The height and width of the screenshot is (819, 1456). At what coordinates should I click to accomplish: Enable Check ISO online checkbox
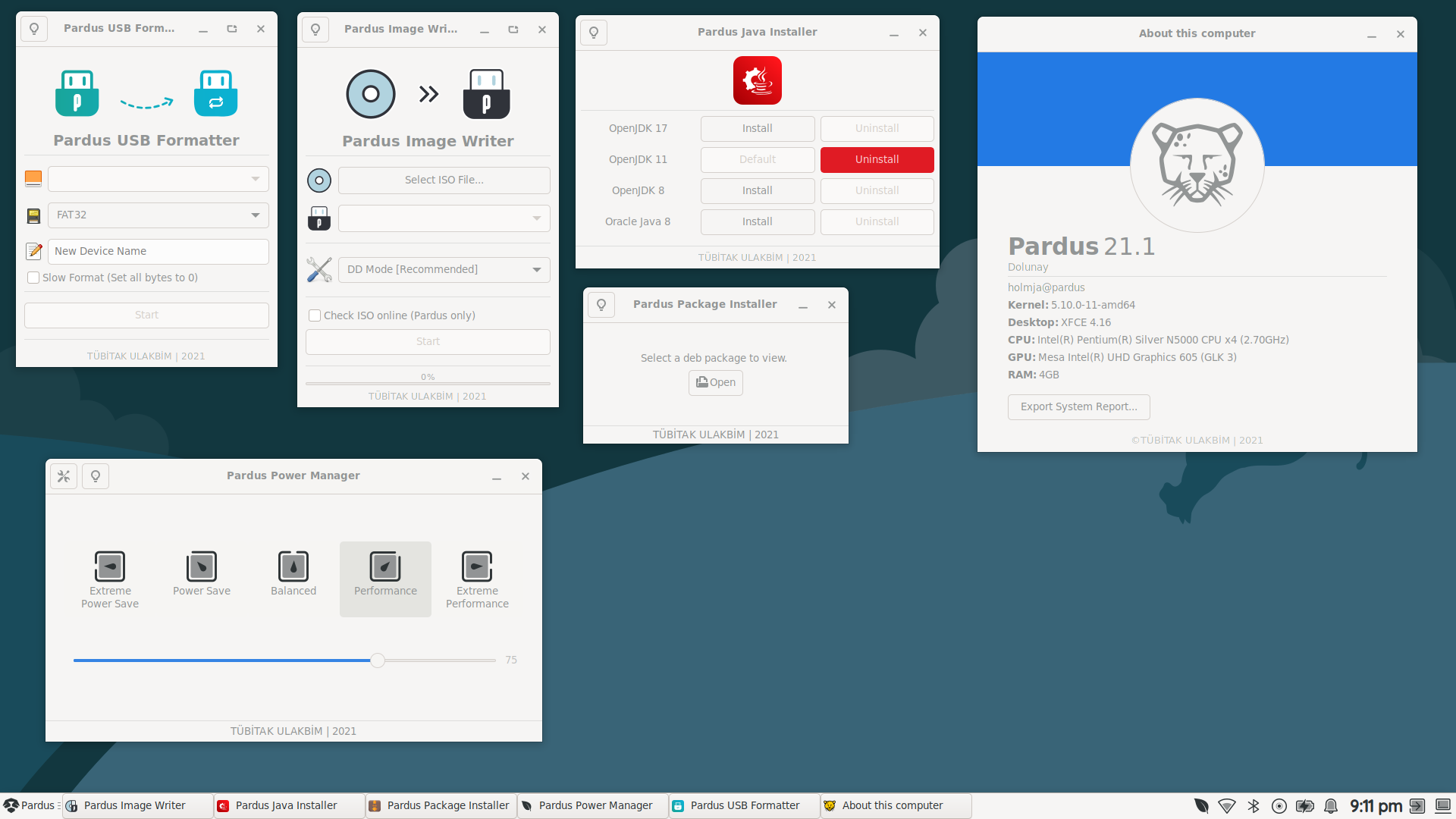[x=315, y=315]
